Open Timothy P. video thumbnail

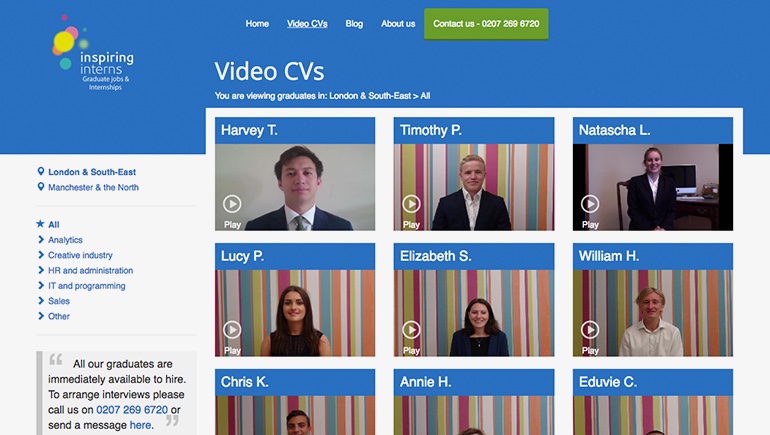[x=474, y=187]
